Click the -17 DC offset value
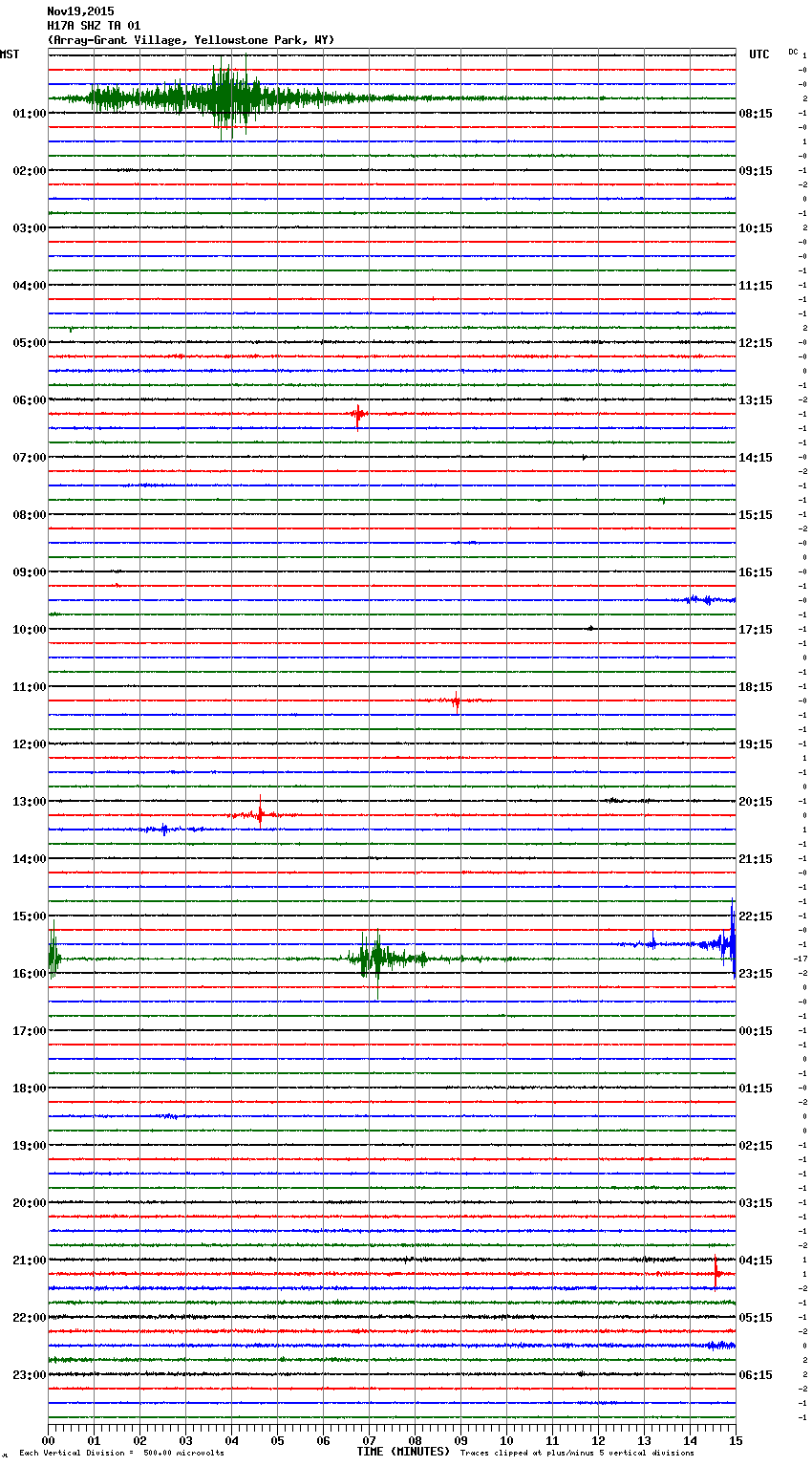The width and height of the screenshot is (812, 1466). (801, 959)
